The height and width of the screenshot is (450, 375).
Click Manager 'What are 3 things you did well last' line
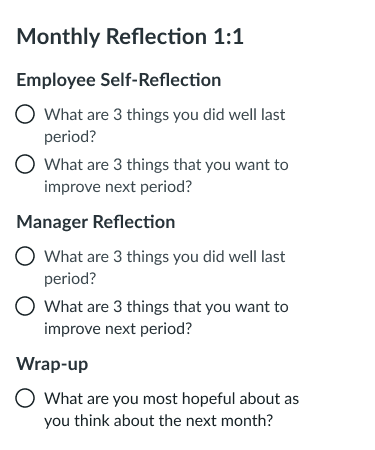click(x=165, y=257)
